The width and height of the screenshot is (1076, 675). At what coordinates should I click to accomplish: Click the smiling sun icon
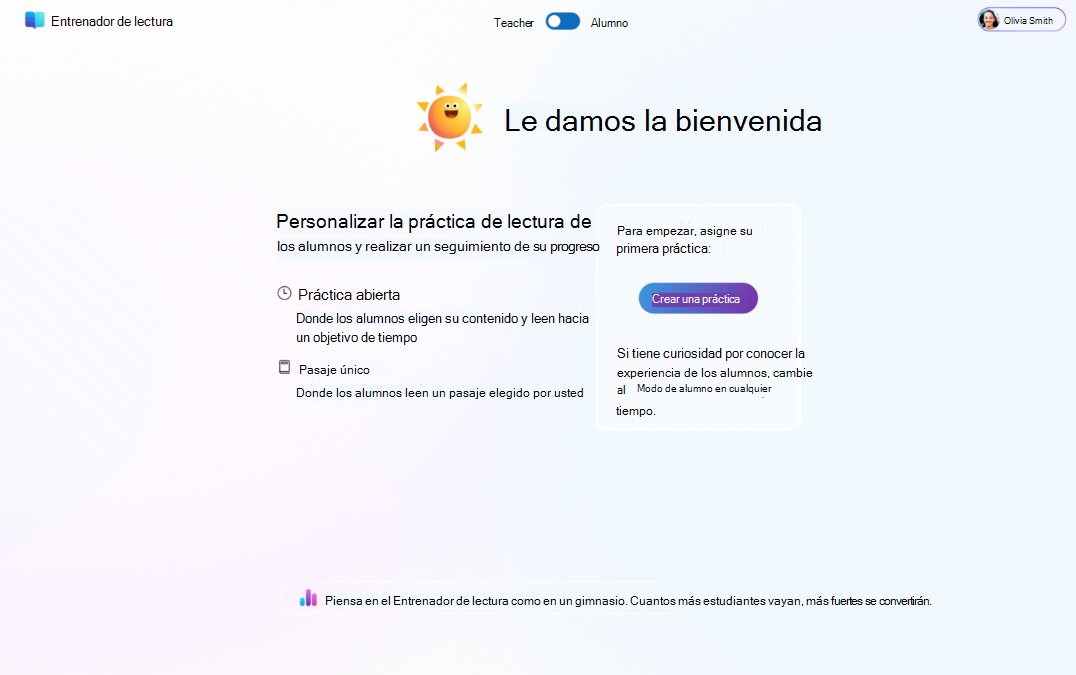(450, 117)
